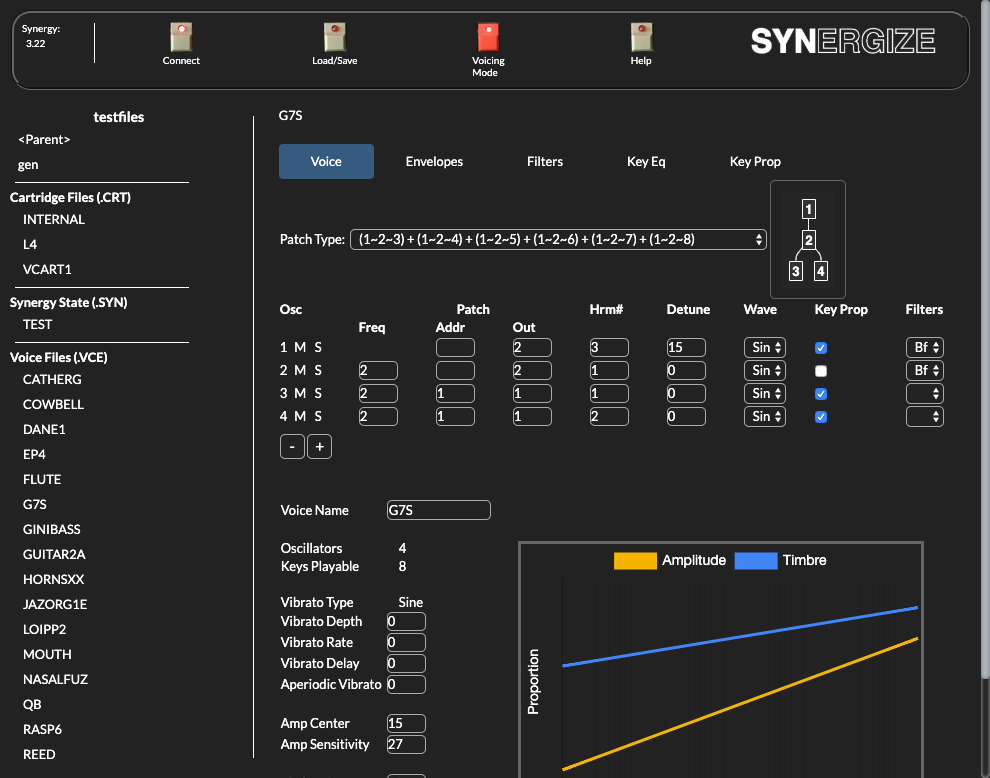
Task: Open Wave dropdown for oscillator 2
Action: click(x=765, y=370)
